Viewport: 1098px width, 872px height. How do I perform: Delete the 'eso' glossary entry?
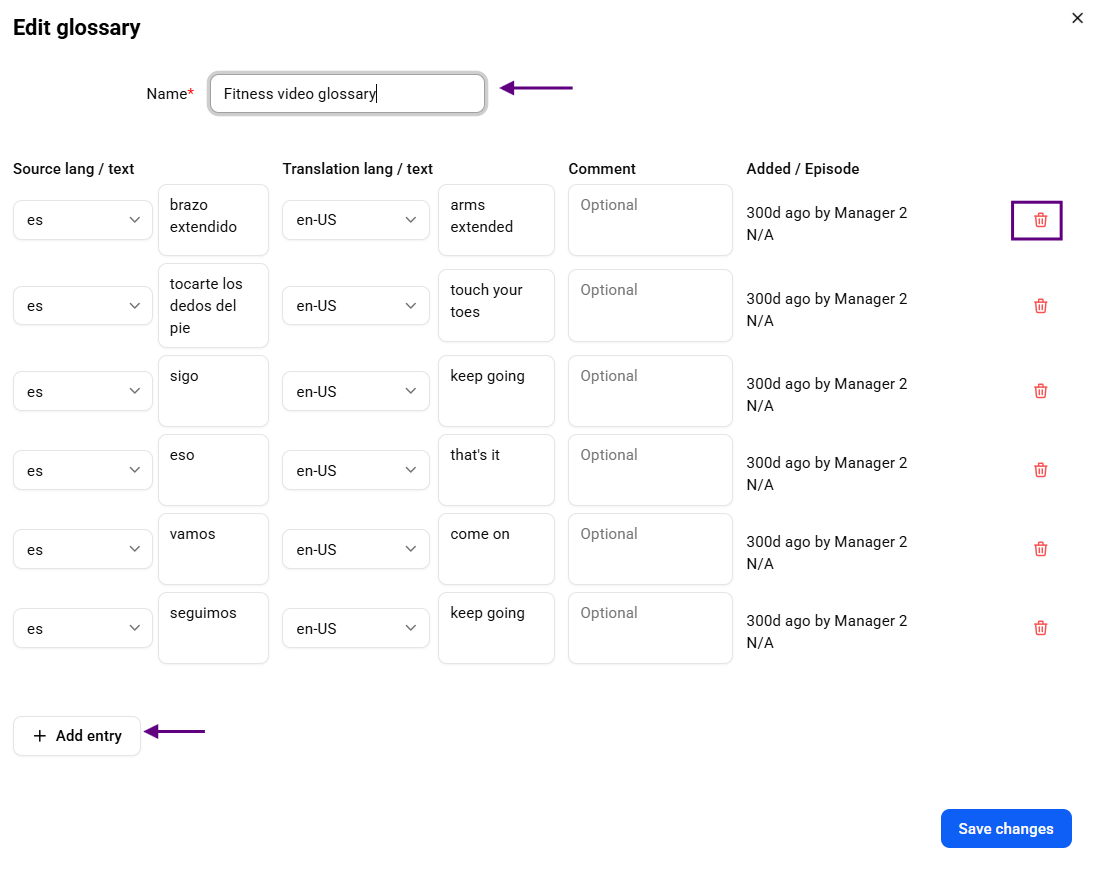pos(1040,470)
